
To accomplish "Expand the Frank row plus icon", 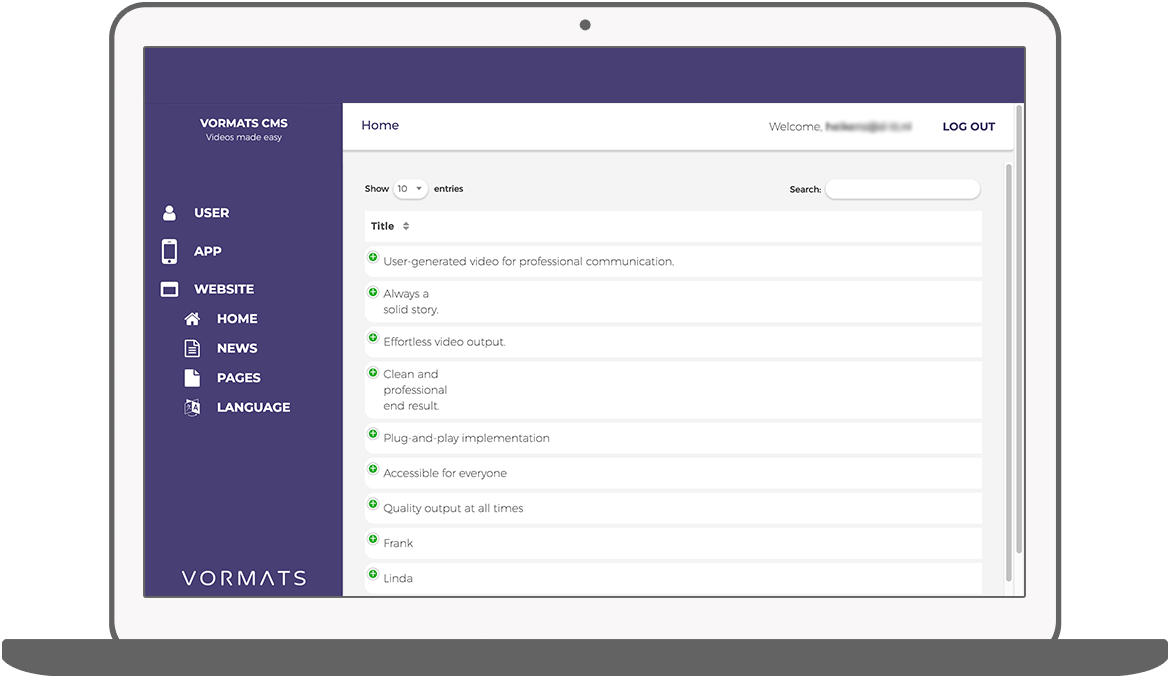I will 373,539.
